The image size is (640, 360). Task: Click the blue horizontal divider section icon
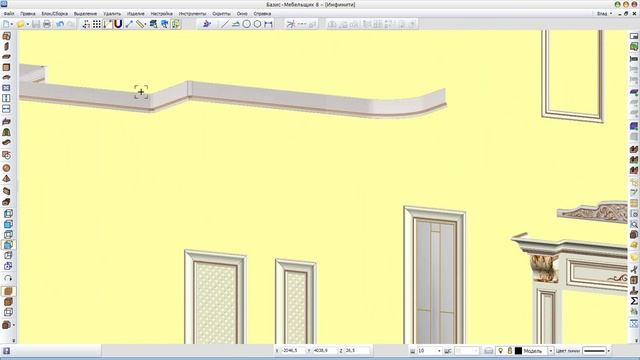coord(7,109)
